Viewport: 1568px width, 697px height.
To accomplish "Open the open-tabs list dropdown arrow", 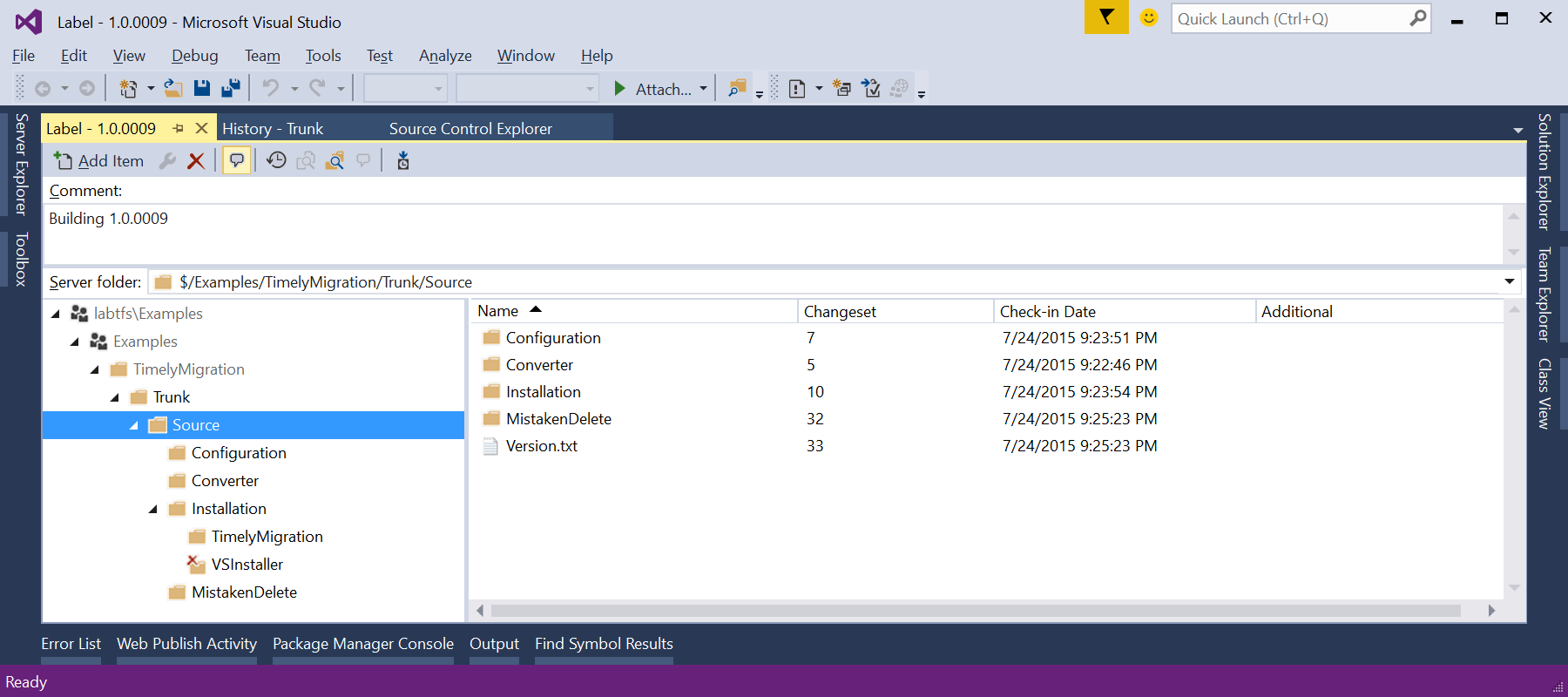I will pyautogui.click(x=1518, y=130).
